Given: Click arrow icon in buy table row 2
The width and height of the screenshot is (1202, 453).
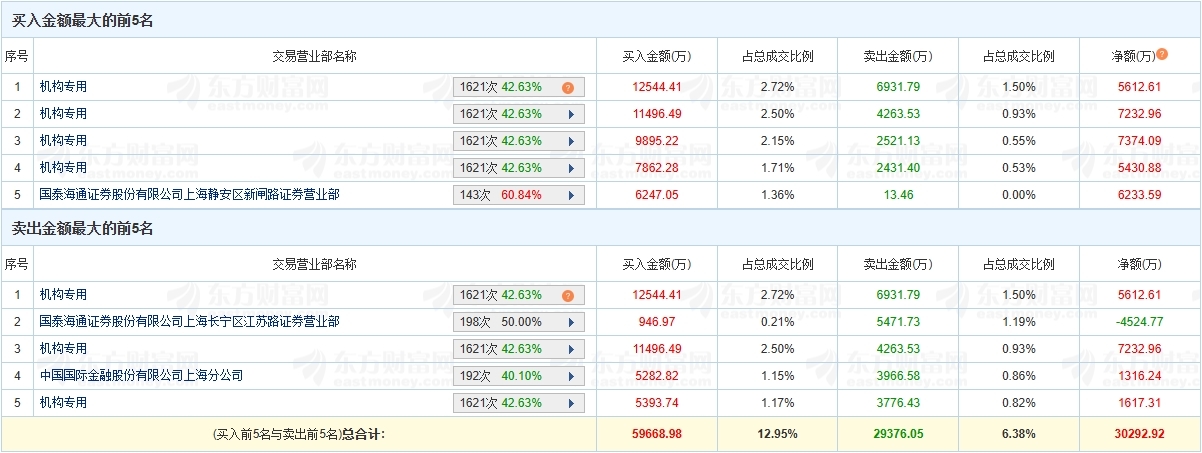Looking at the screenshot, I should coord(571,114).
